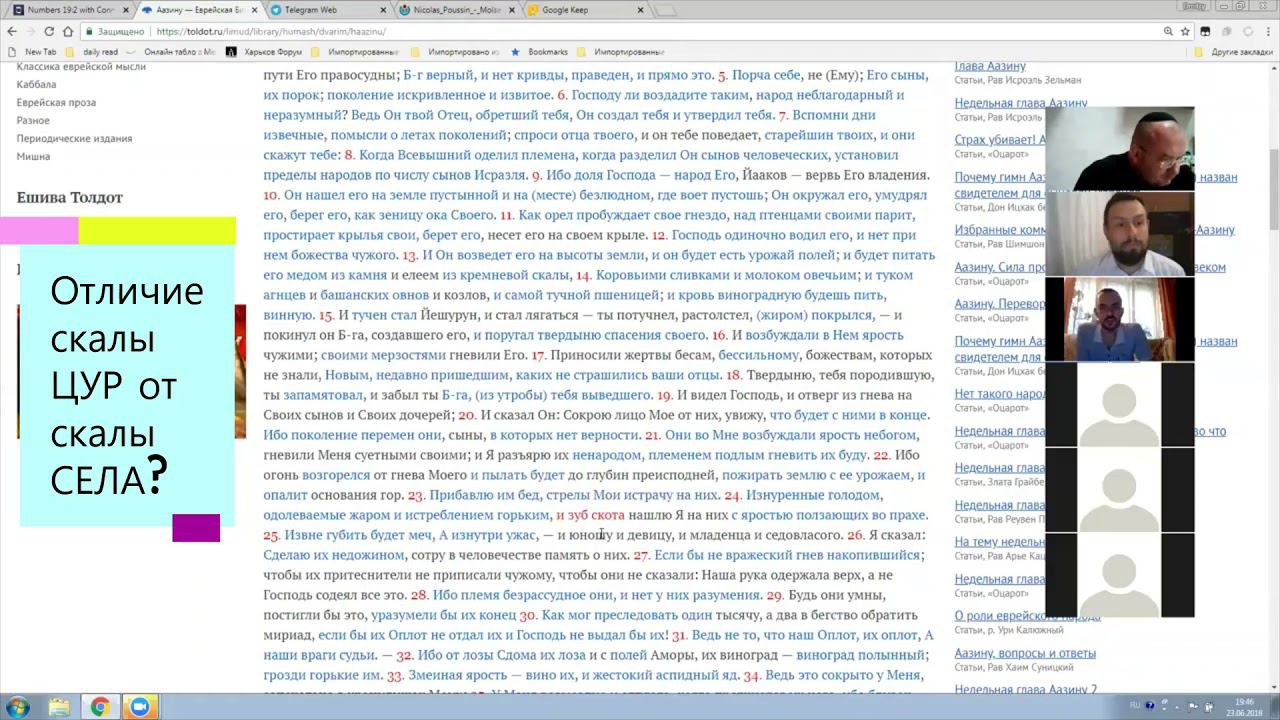This screenshot has height=720, width=1280.
Task: Expand the 'Импортировано из' bookmark folder
Action: [455, 52]
